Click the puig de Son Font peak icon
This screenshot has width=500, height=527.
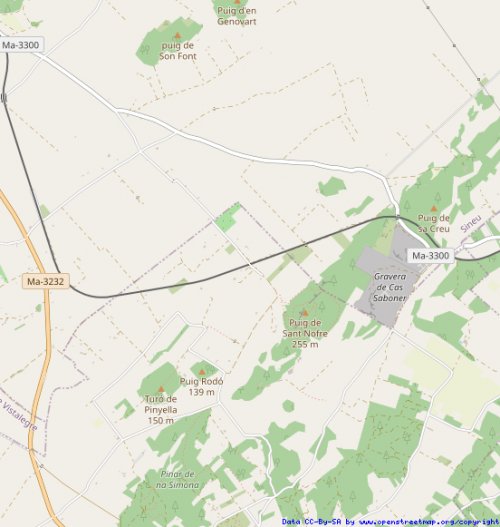(x=178, y=36)
